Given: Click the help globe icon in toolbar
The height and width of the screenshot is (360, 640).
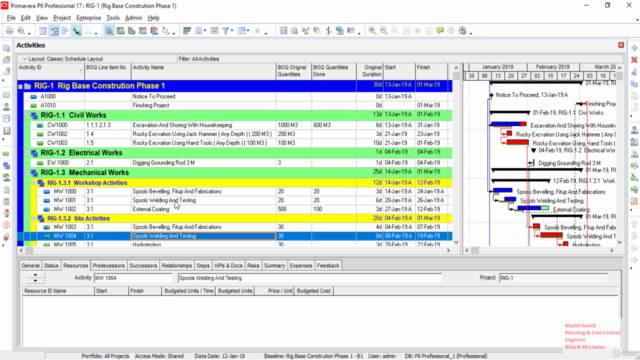Looking at the screenshot, I should coord(462,31).
